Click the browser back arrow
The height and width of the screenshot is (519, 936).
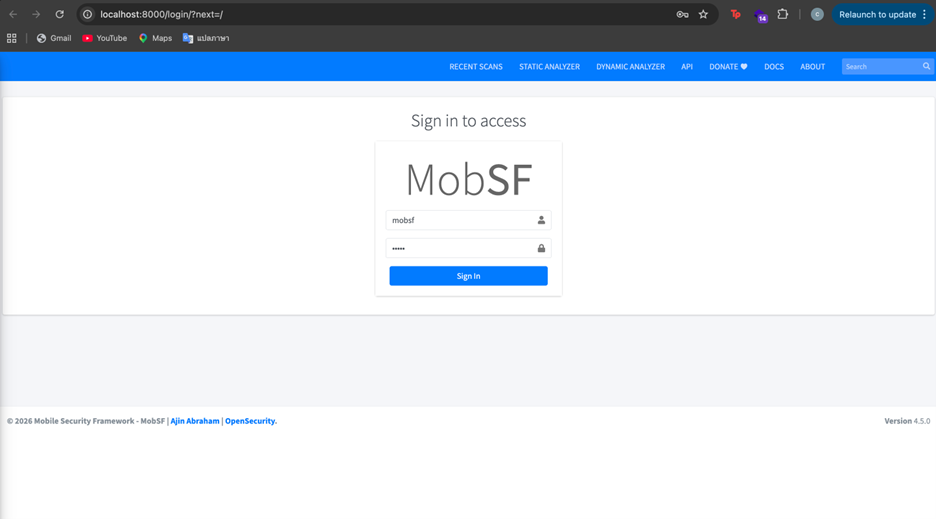point(13,14)
